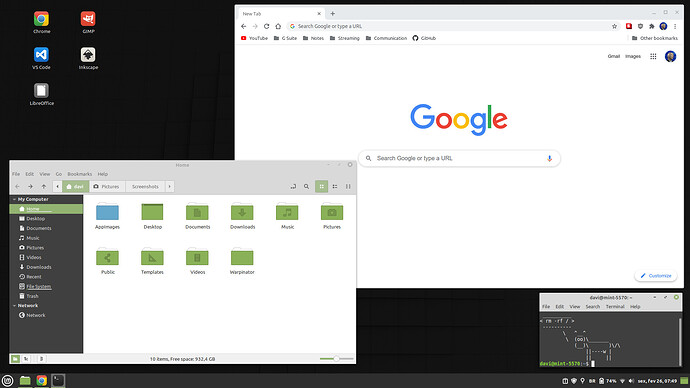Click Chrome's address bar

coord(453,26)
